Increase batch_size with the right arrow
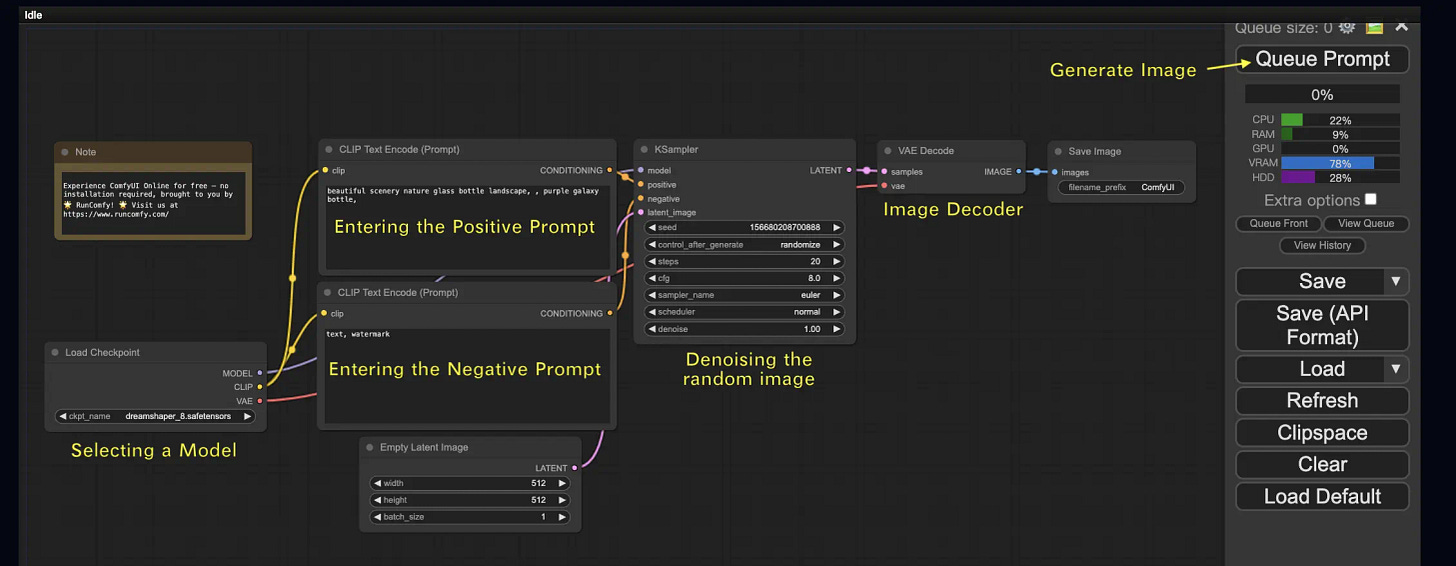 562,517
